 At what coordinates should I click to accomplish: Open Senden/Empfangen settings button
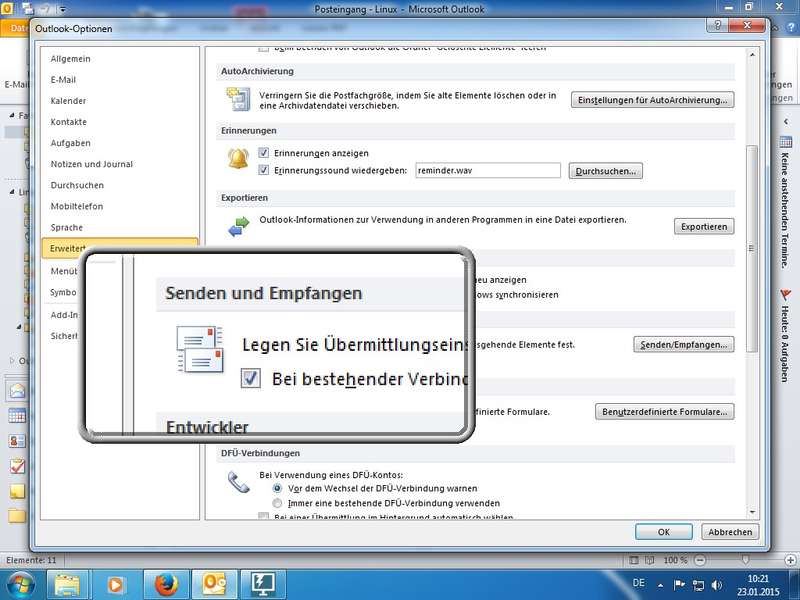tap(684, 345)
